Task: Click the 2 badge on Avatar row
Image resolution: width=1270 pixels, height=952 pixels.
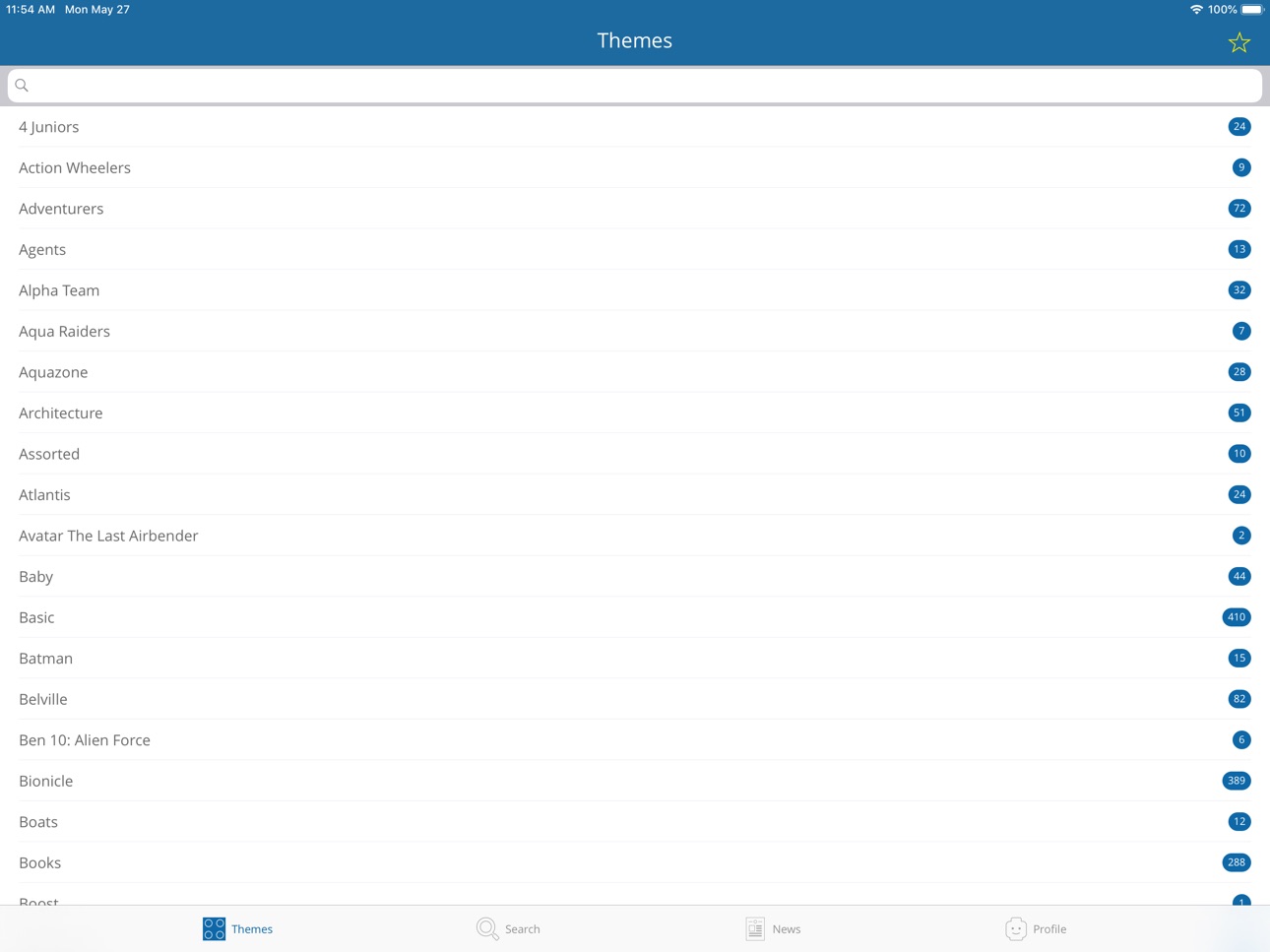Action: pos(1241,536)
